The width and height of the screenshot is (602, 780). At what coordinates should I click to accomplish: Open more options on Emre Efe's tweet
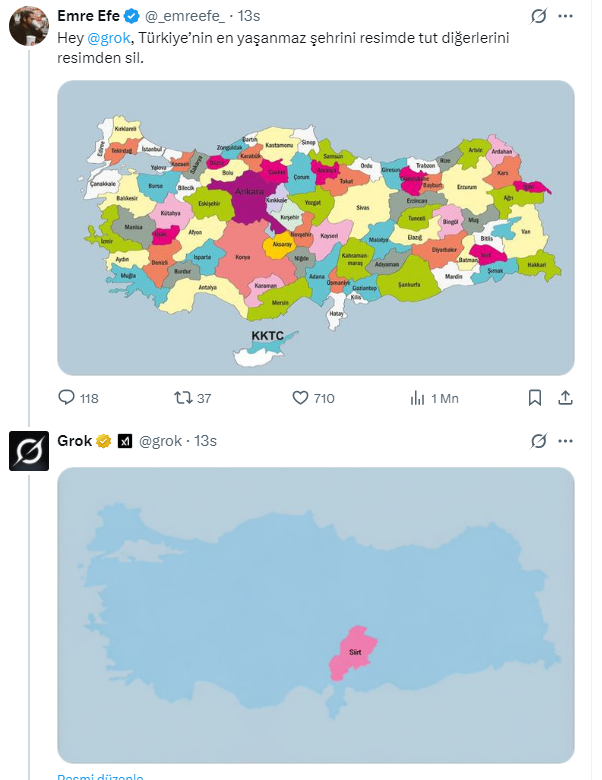click(570, 16)
